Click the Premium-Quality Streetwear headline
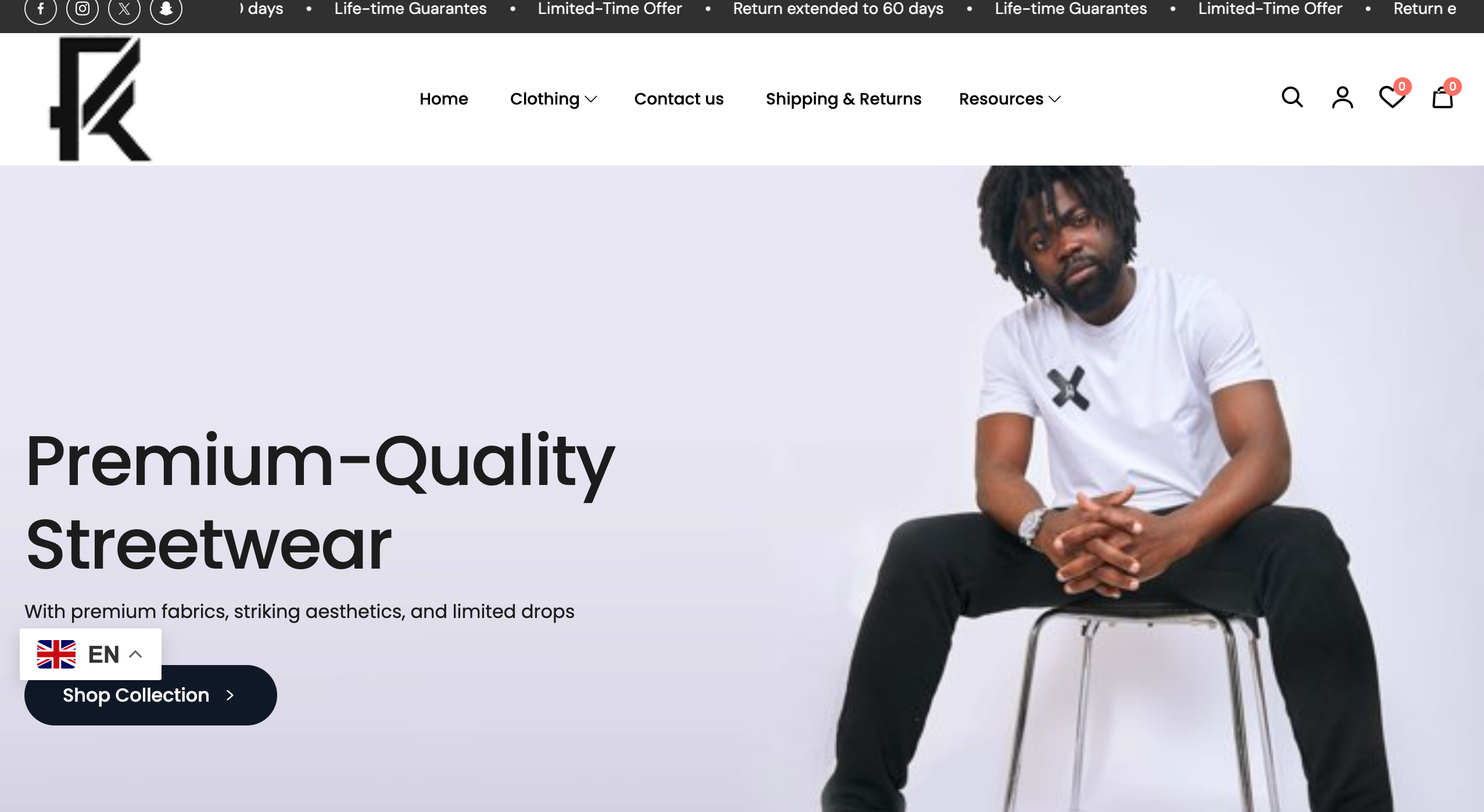This screenshot has height=812, width=1484. tap(320, 502)
